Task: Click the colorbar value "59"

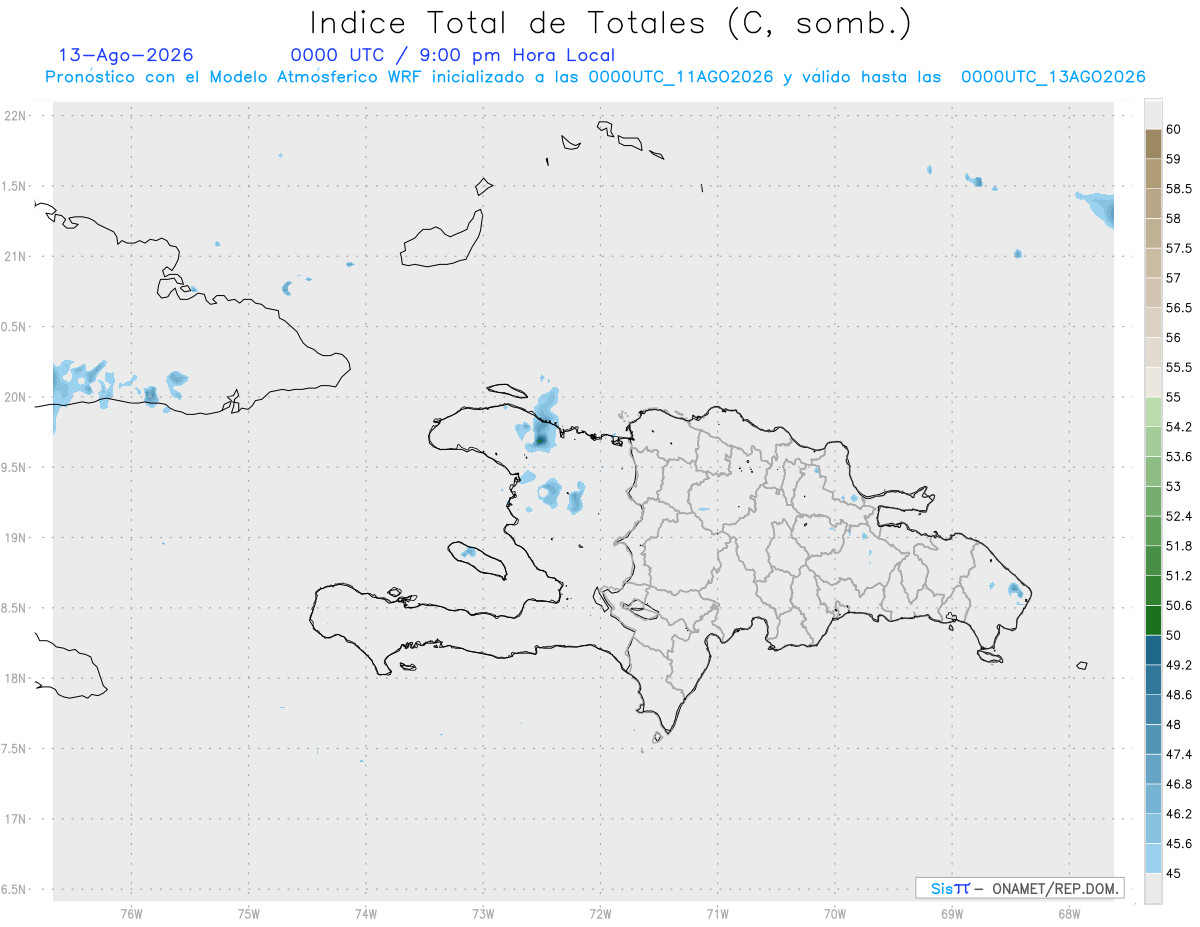Action: click(1174, 159)
